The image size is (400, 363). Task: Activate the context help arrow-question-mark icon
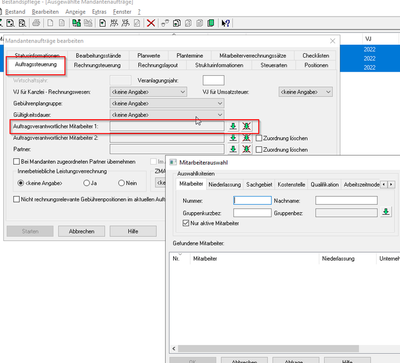(226, 23)
